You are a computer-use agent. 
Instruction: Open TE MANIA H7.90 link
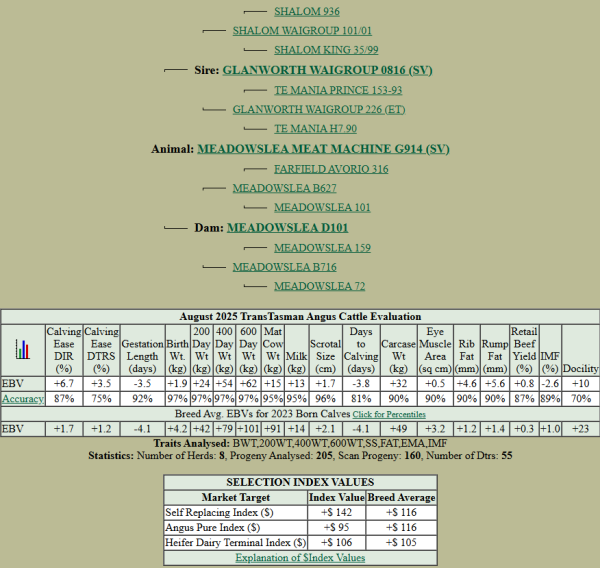[x=315, y=129]
